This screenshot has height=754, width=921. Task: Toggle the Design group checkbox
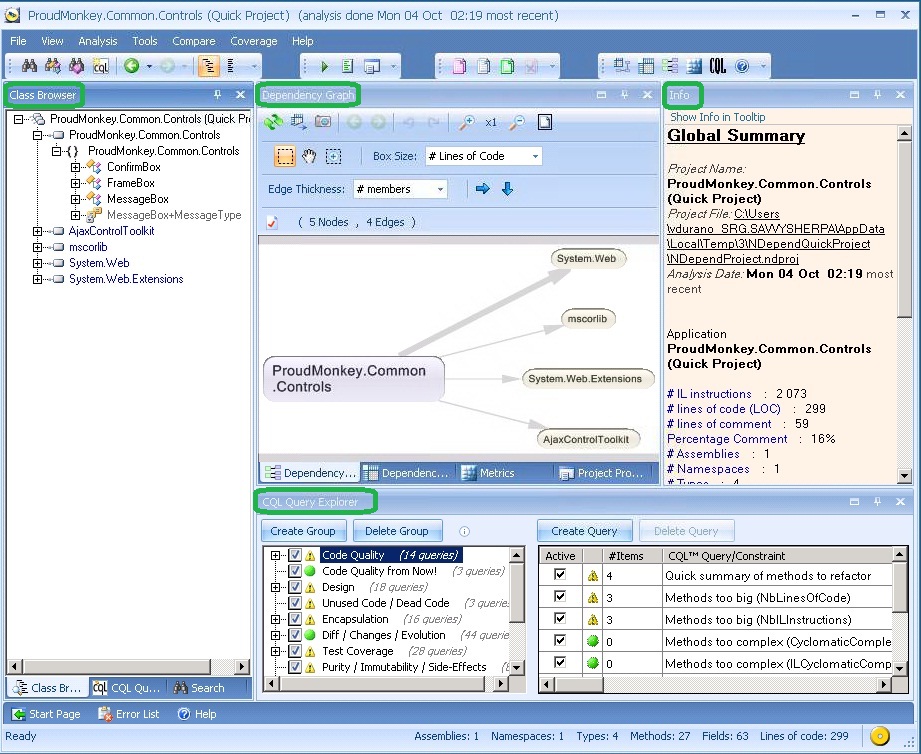(x=295, y=587)
